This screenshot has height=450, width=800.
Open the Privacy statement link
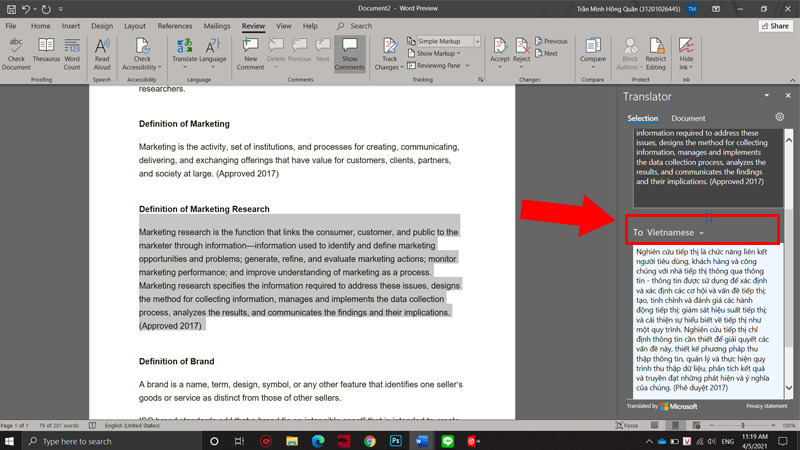pos(767,407)
